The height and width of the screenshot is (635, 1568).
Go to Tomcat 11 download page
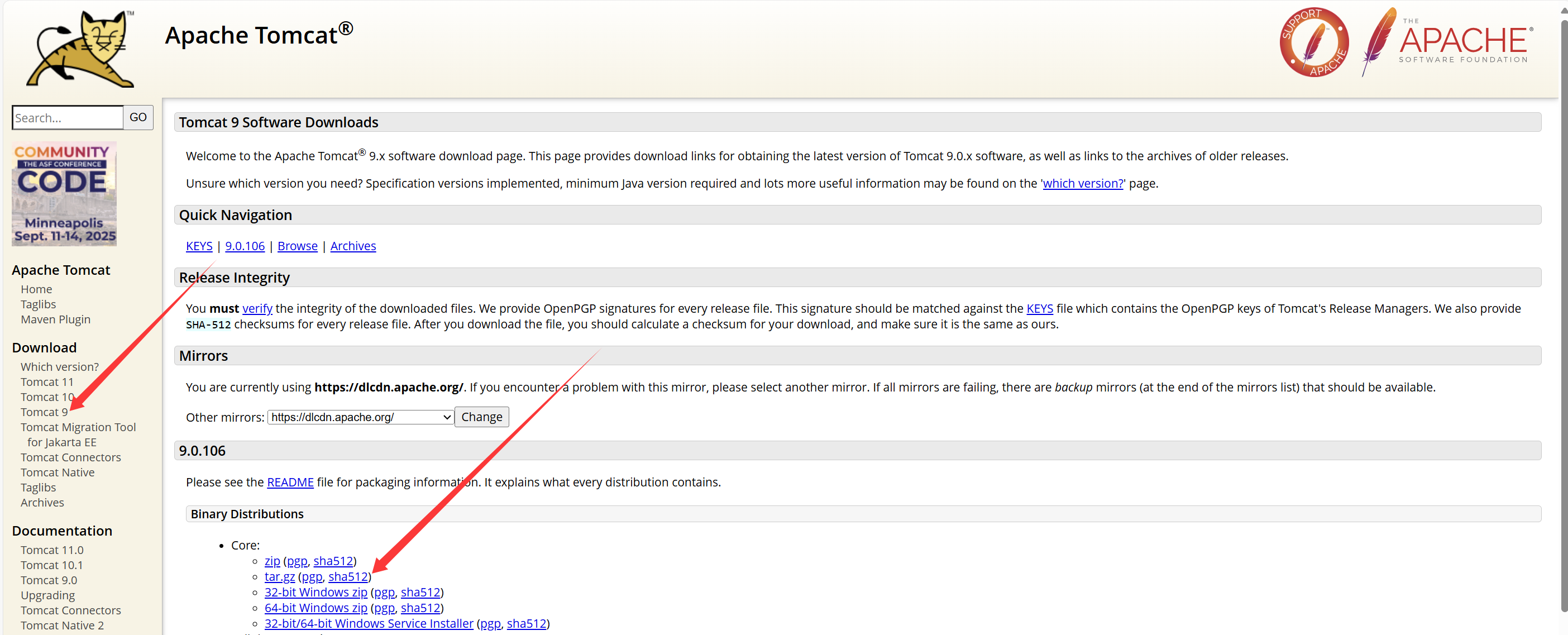point(47,382)
